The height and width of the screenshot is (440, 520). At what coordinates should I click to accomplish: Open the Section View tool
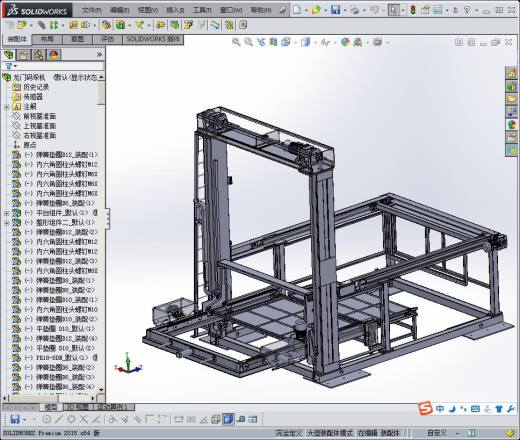273,42
